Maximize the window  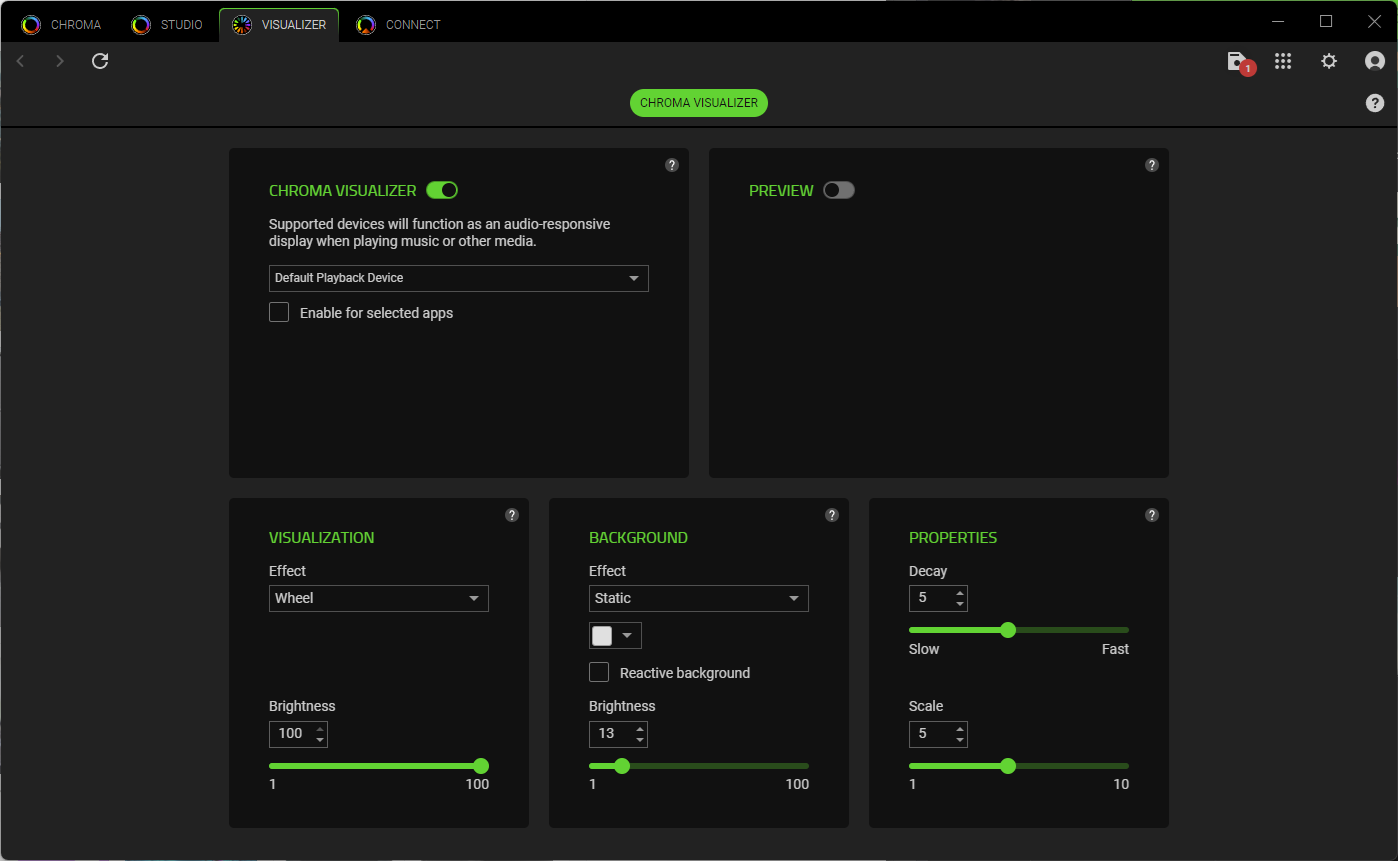(1326, 21)
